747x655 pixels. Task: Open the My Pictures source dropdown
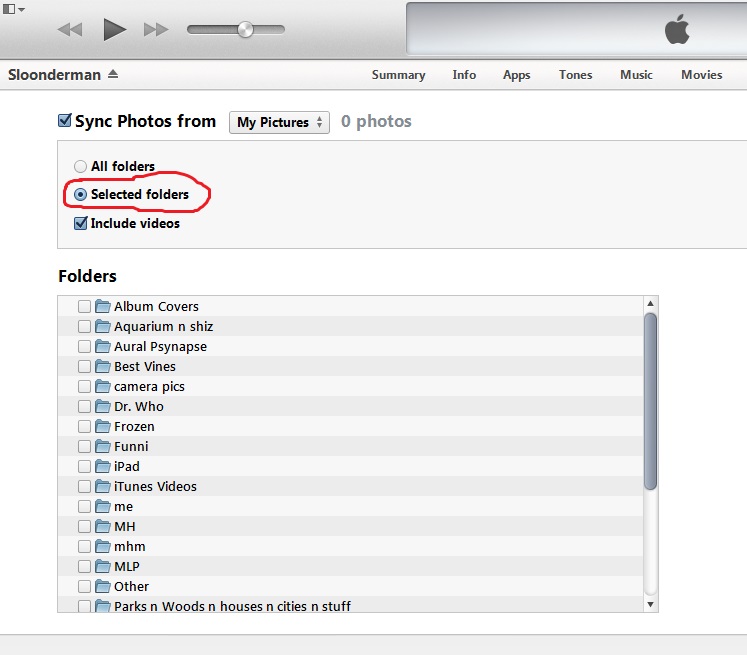[x=279, y=122]
